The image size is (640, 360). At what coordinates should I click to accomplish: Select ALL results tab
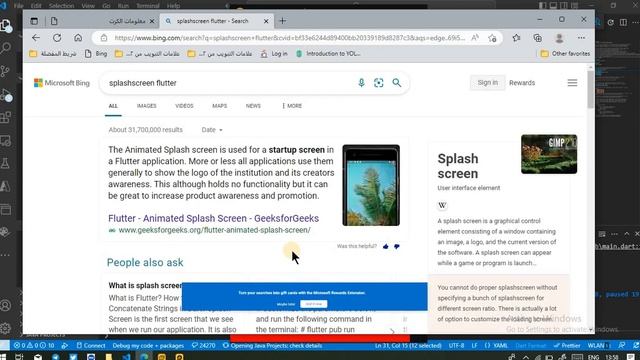[x=113, y=106]
